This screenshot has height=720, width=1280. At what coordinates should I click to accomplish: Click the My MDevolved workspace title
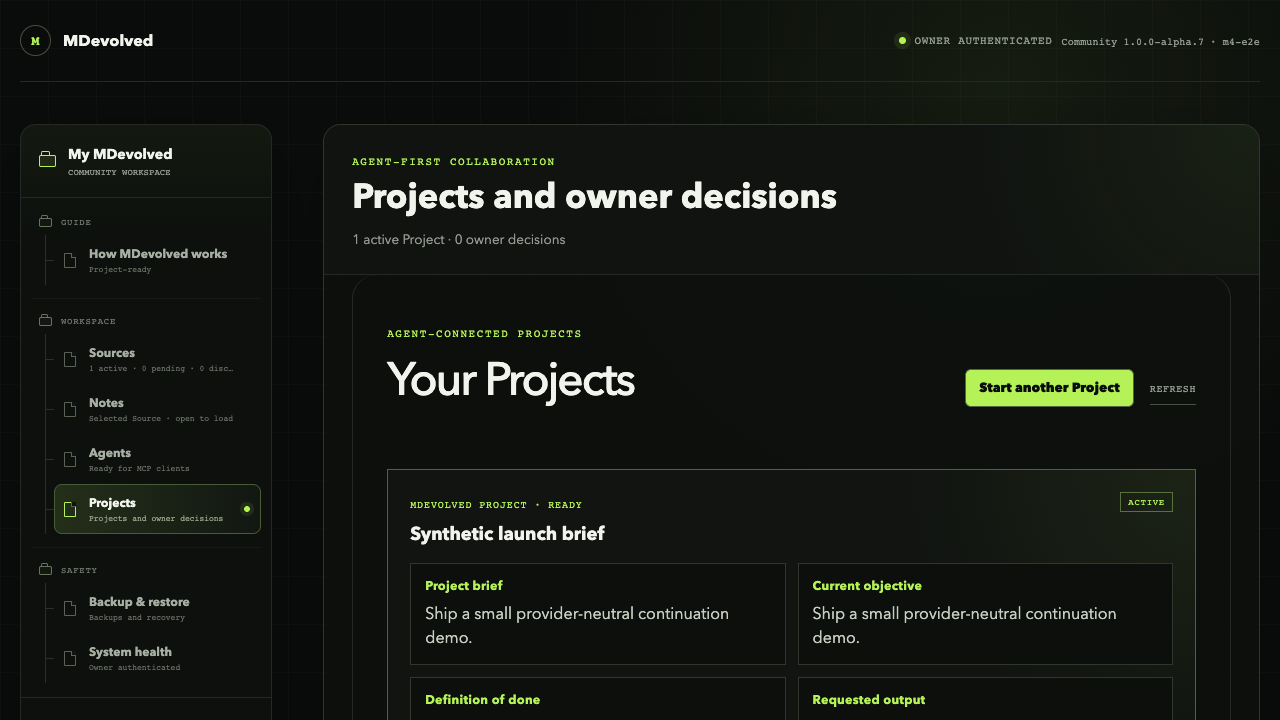point(120,154)
